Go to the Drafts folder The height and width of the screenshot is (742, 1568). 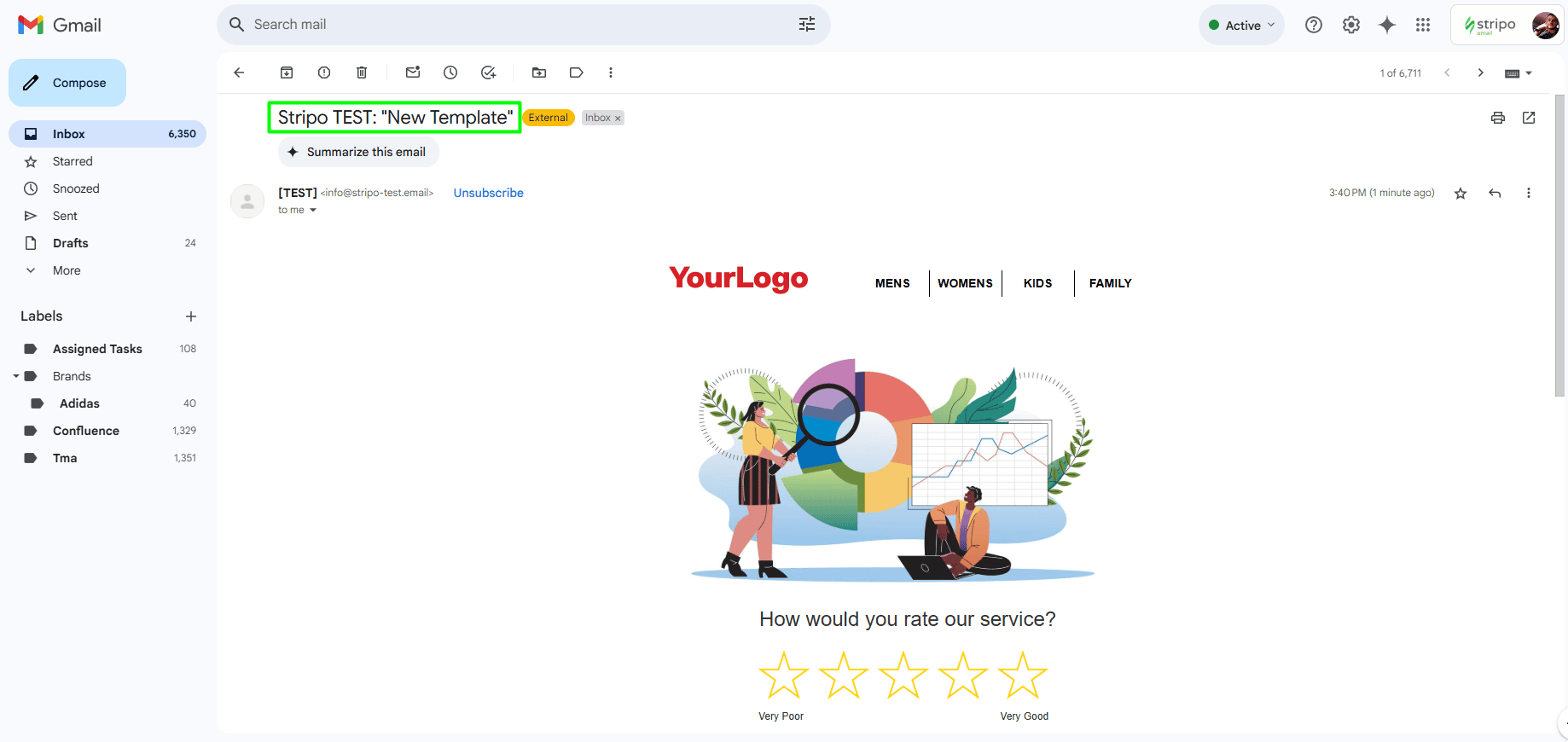(70, 243)
